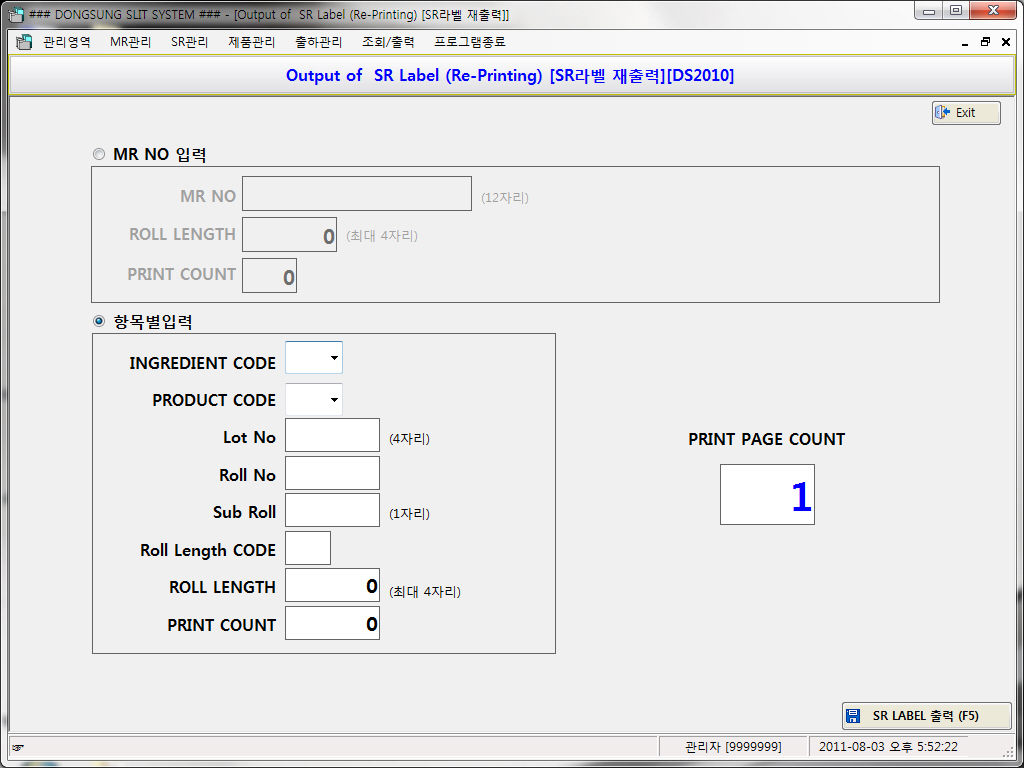This screenshot has width=1024, height=768.
Task: Click the 관리자 [9999999] status bar entry
Action: (733, 746)
